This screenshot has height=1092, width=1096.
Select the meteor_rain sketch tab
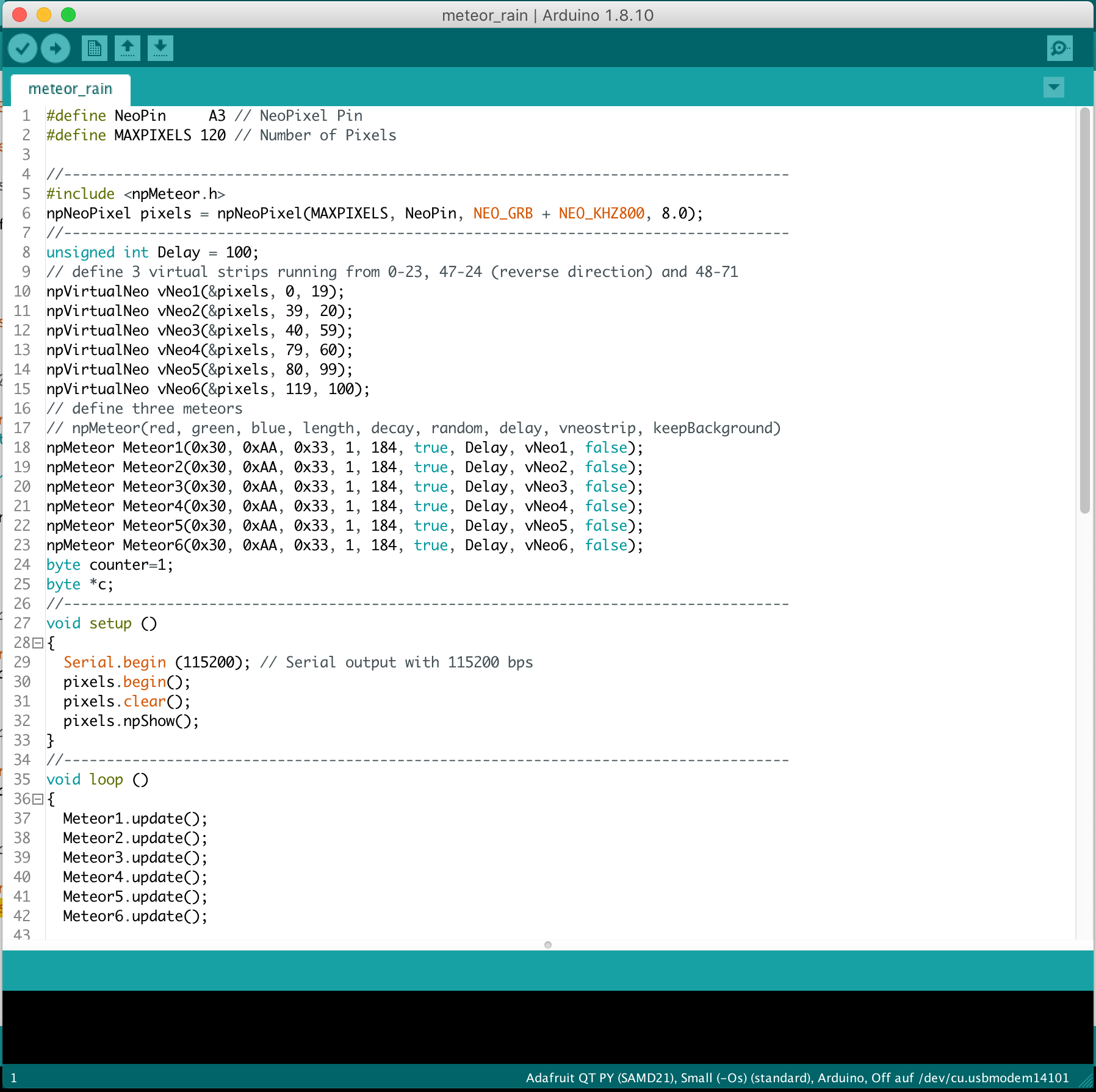71,89
